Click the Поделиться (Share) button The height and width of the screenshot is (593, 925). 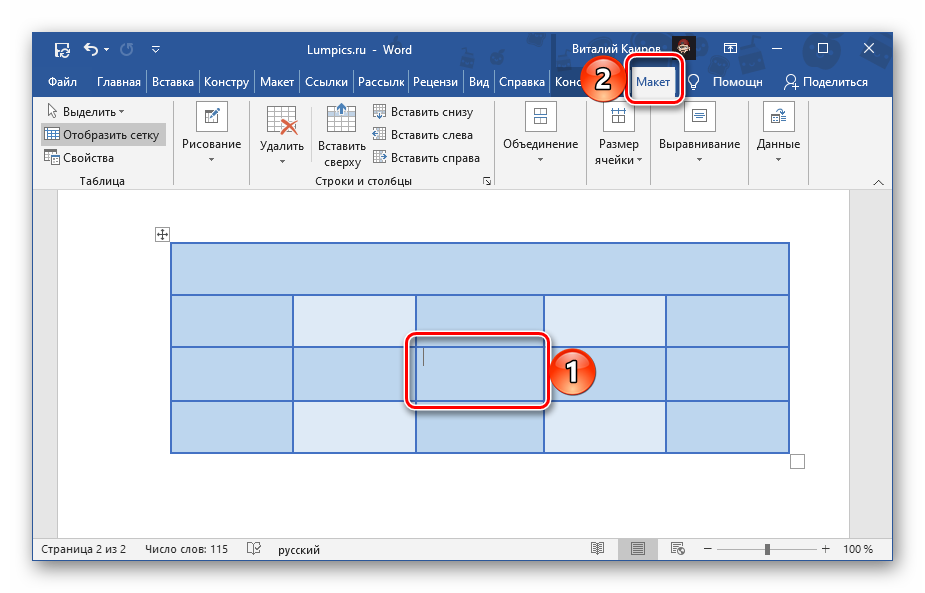coord(826,82)
